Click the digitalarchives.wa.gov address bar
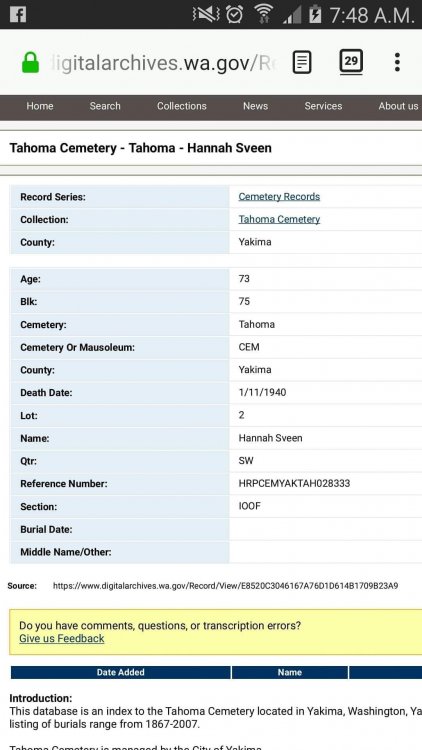The height and width of the screenshot is (750, 422). 163,63
